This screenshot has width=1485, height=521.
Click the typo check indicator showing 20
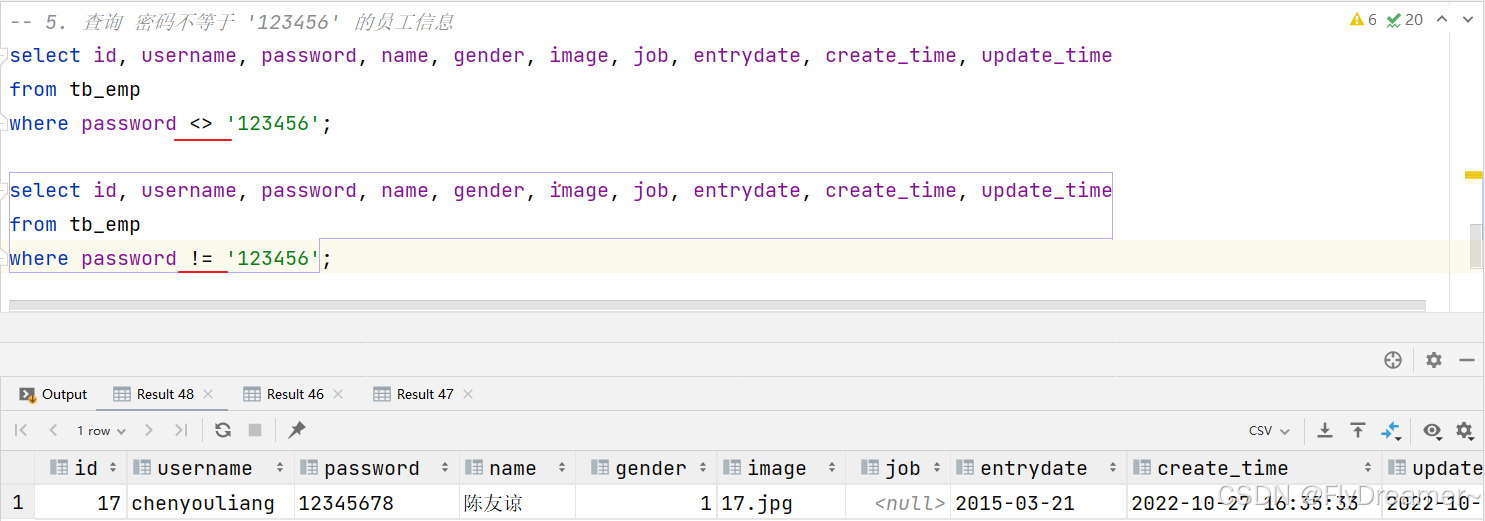click(1405, 19)
